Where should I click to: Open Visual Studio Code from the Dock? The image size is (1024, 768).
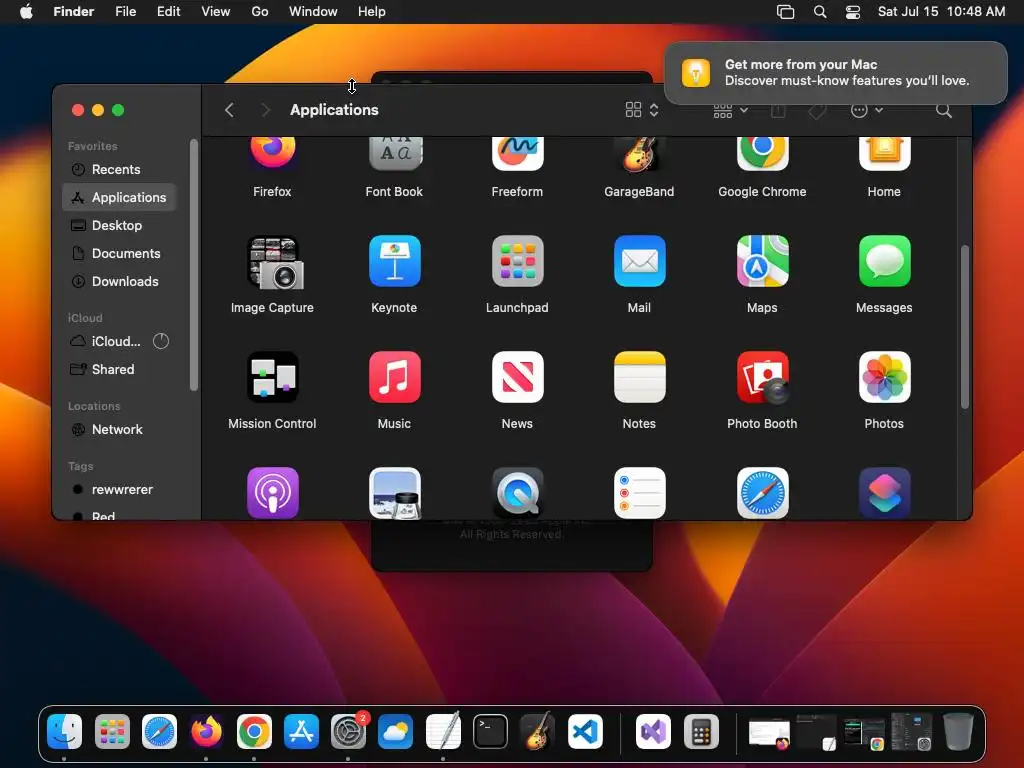click(x=585, y=731)
